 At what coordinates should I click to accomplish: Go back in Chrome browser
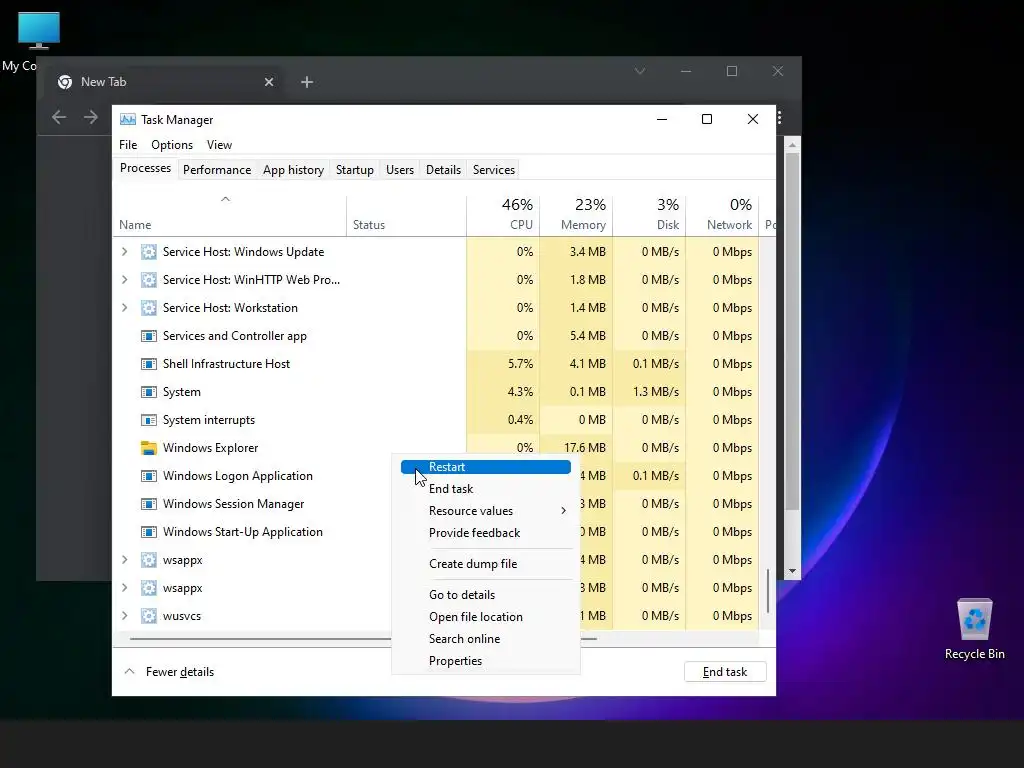(x=59, y=118)
